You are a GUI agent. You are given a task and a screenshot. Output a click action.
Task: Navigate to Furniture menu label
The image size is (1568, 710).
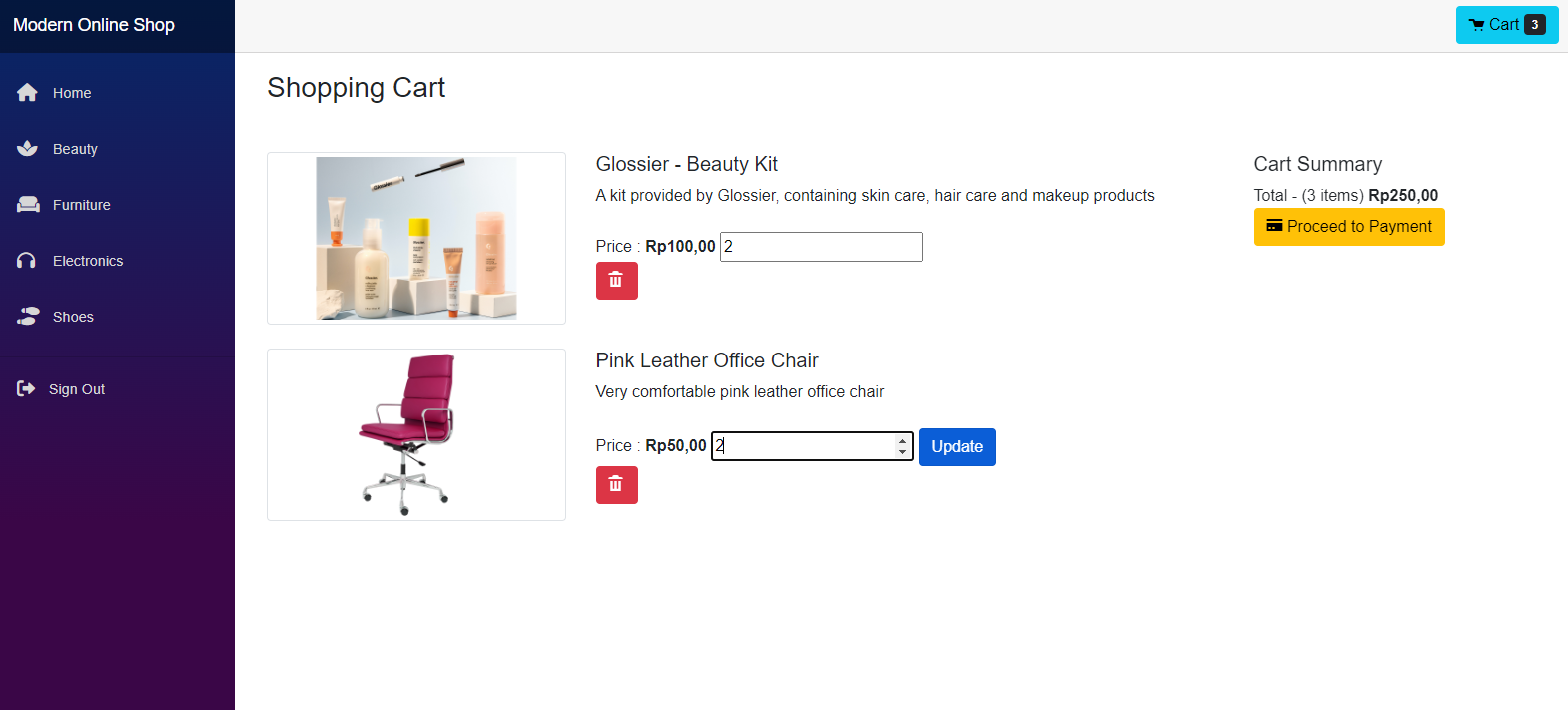point(82,205)
